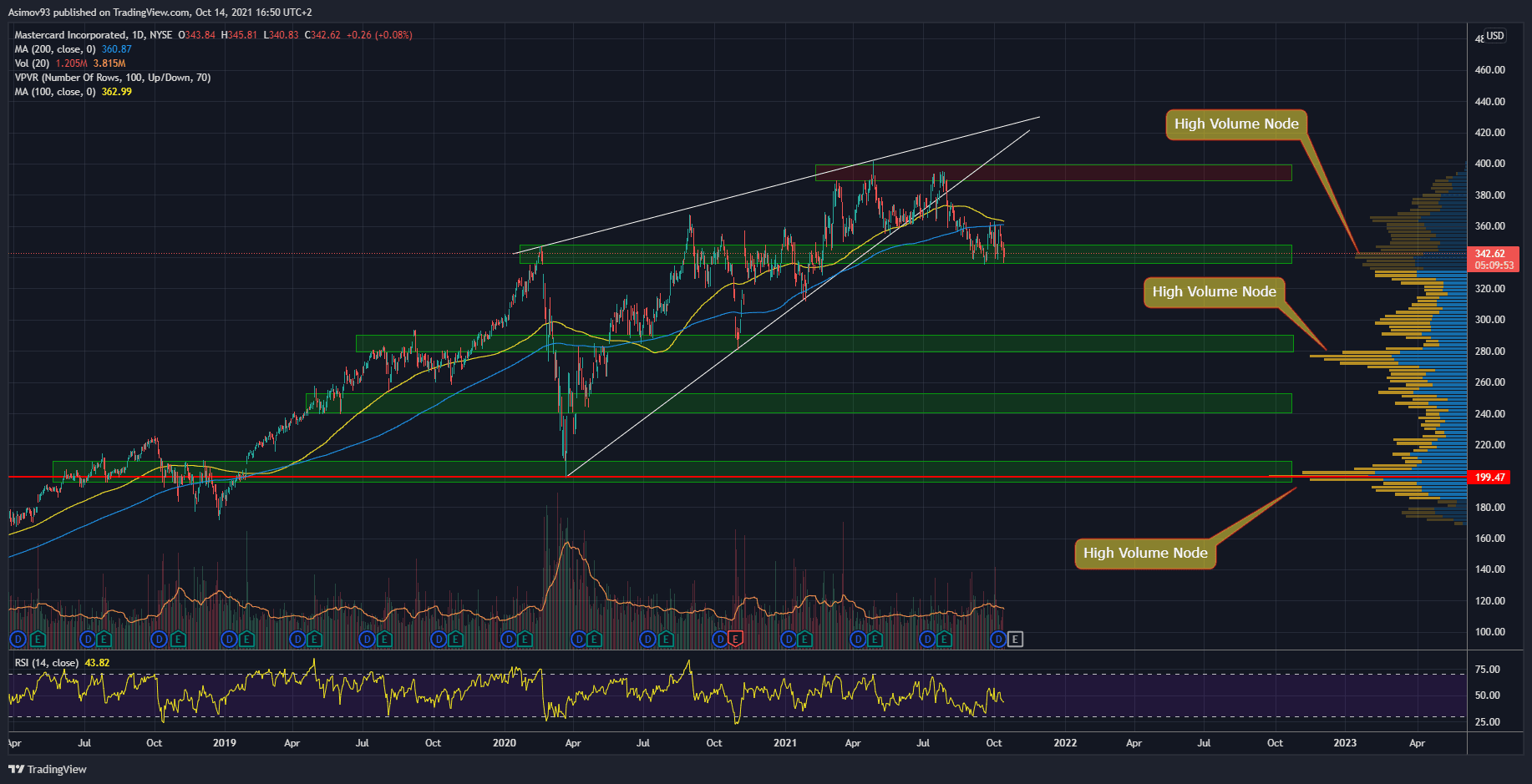Screen dimensions: 1532x784
Task: Click the RSI (14, close) indicator label
Action: click(47, 663)
